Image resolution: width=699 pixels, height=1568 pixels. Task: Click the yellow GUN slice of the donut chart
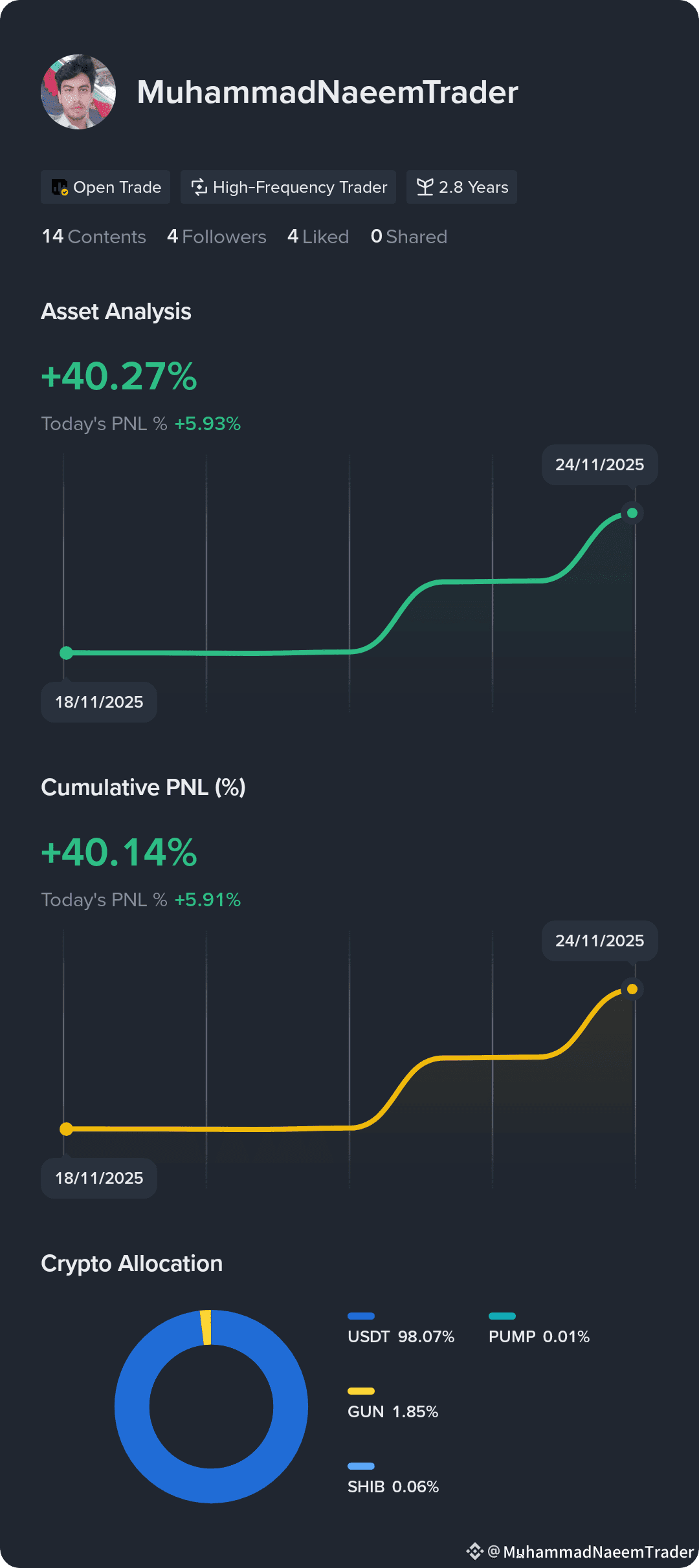(x=206, y=1327)
